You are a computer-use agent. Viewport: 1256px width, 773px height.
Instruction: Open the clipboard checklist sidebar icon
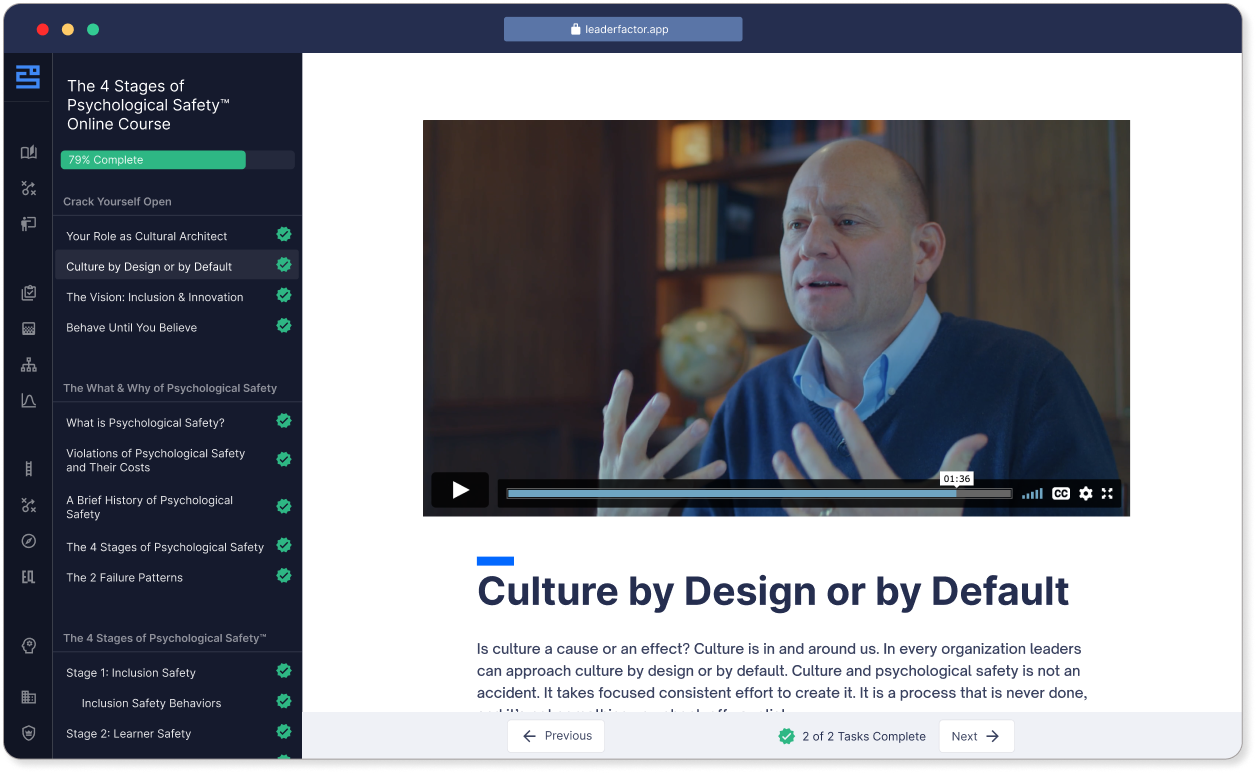point(29,293)
